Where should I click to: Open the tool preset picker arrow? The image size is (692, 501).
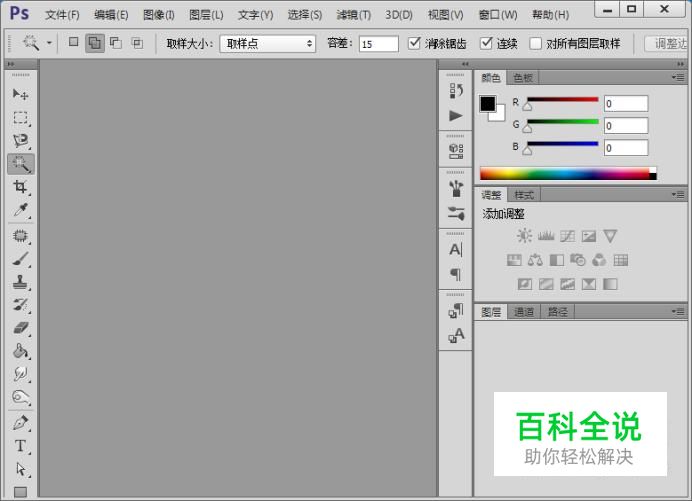[49, 43]
